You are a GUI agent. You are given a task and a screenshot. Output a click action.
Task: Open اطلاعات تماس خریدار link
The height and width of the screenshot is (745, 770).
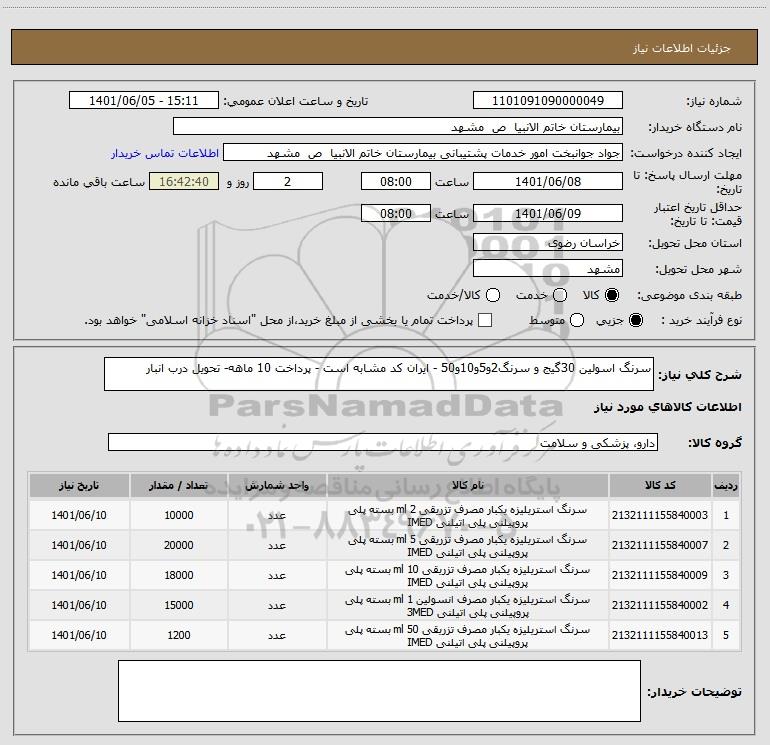[x=165, y=153]
